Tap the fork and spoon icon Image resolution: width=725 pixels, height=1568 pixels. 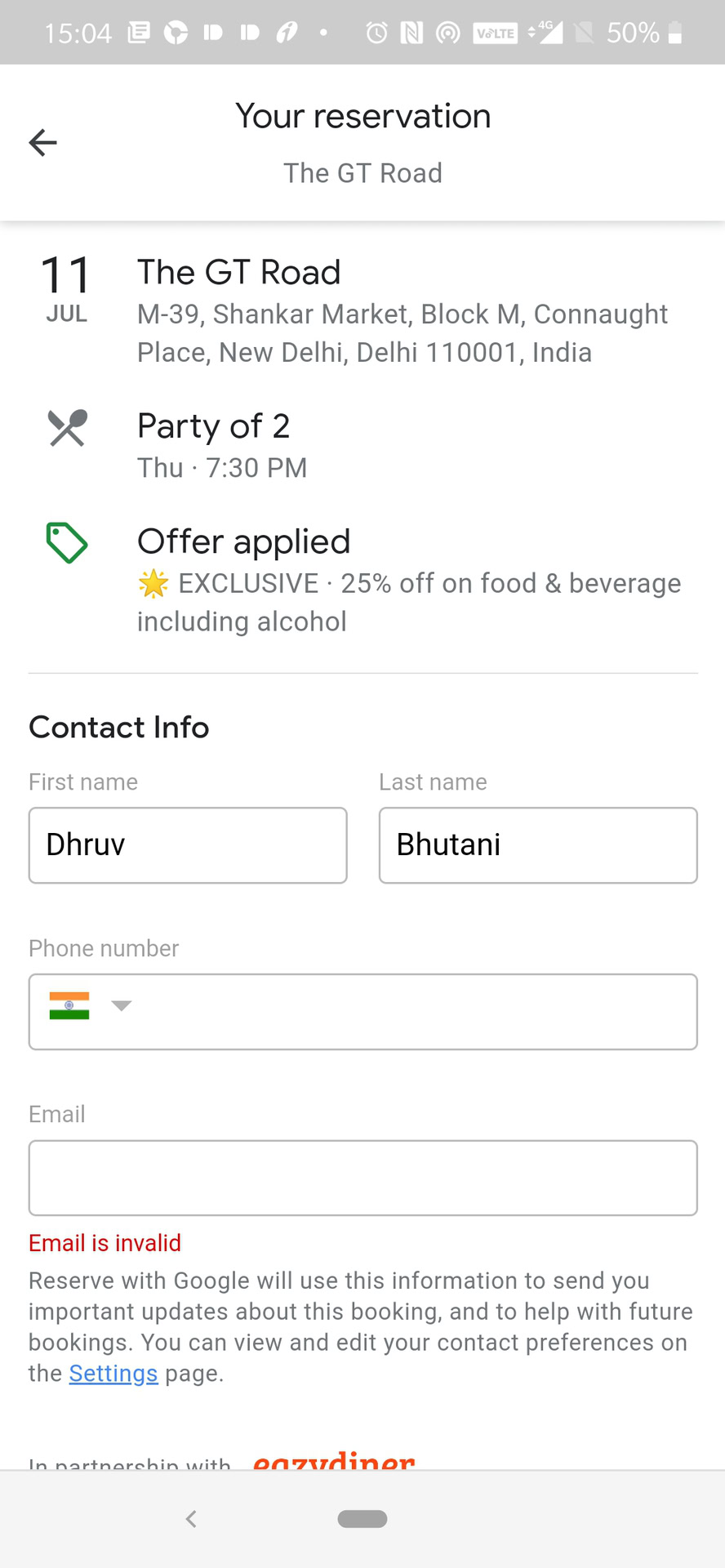67,428
